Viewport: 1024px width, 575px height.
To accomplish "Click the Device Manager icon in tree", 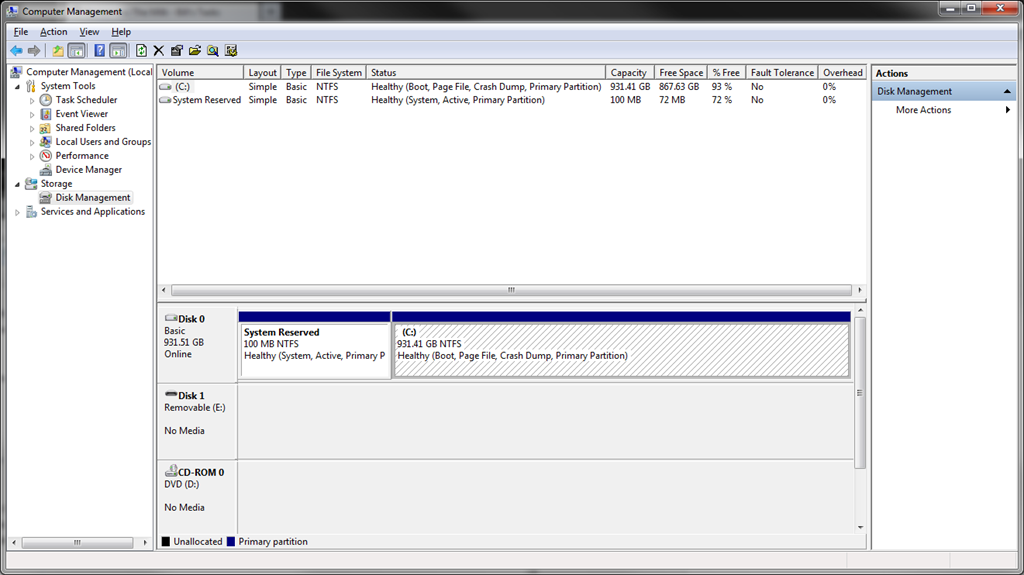I will click(46, 170).
